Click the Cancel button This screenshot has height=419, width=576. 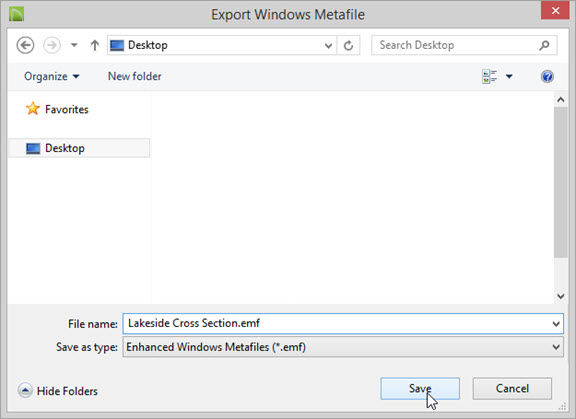click(512, 389)
